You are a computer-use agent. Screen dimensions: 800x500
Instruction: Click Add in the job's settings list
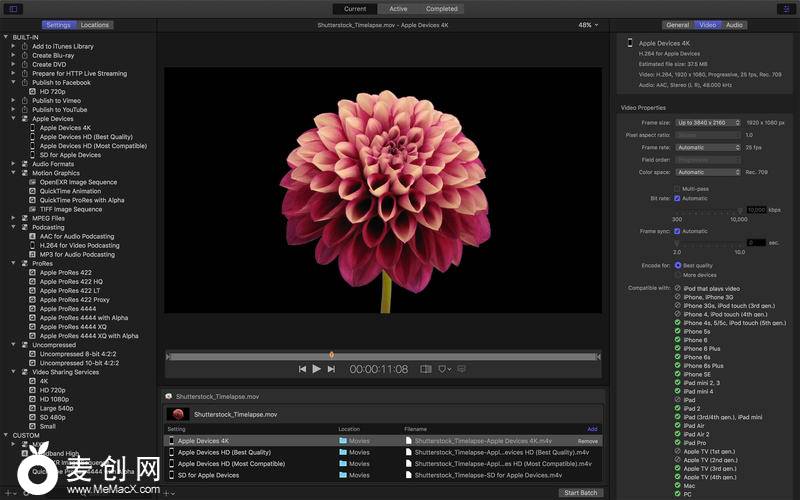pos(592,429)
